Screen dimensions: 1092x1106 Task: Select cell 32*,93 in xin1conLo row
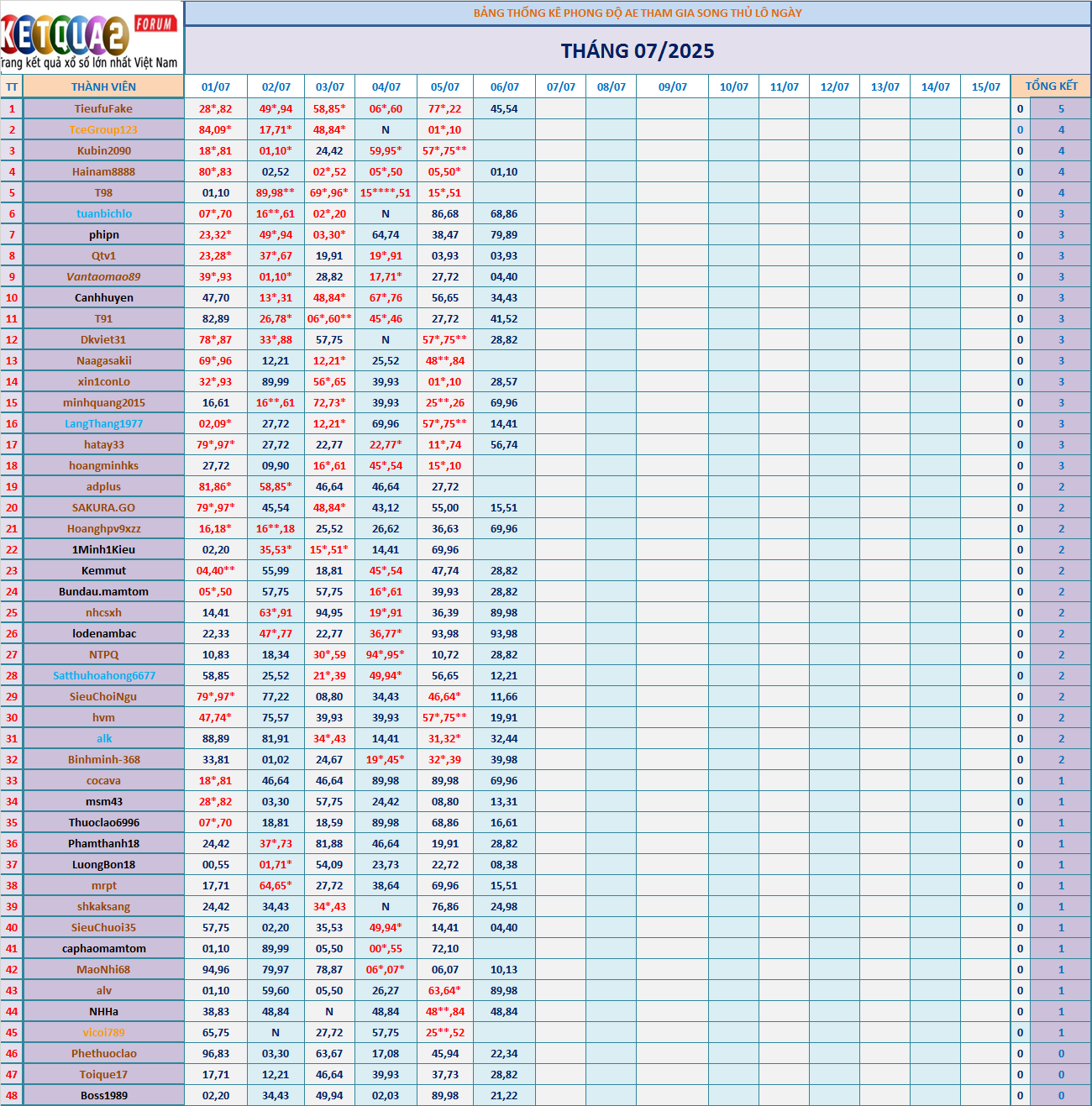216,381
